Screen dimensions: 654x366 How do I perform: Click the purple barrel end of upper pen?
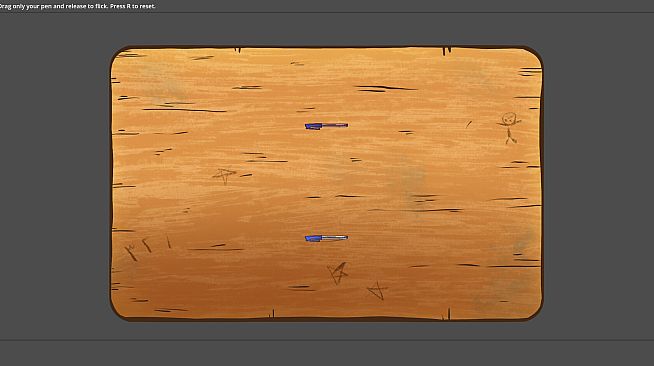tap(335, 125)
